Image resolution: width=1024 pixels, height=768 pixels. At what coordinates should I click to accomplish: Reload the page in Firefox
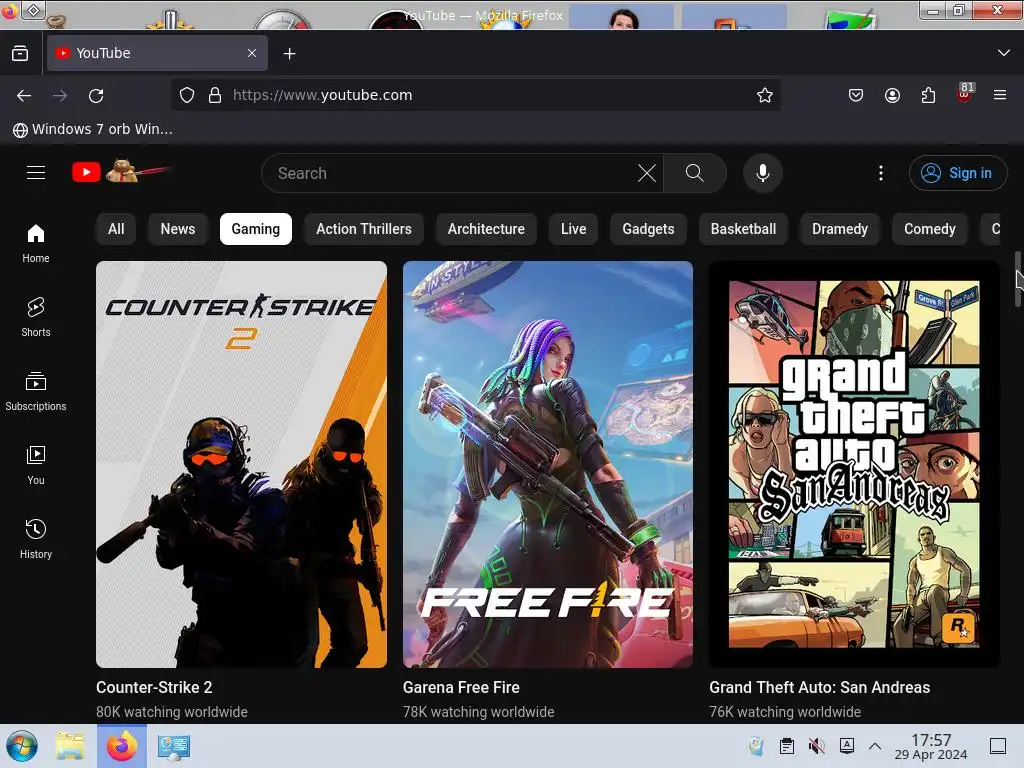(x=96, y=95)
